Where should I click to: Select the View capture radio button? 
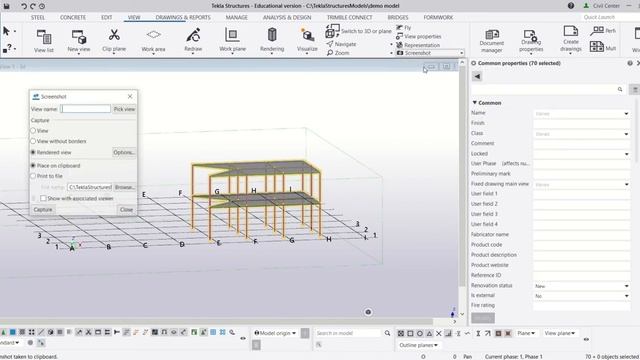tap(33, 131)
